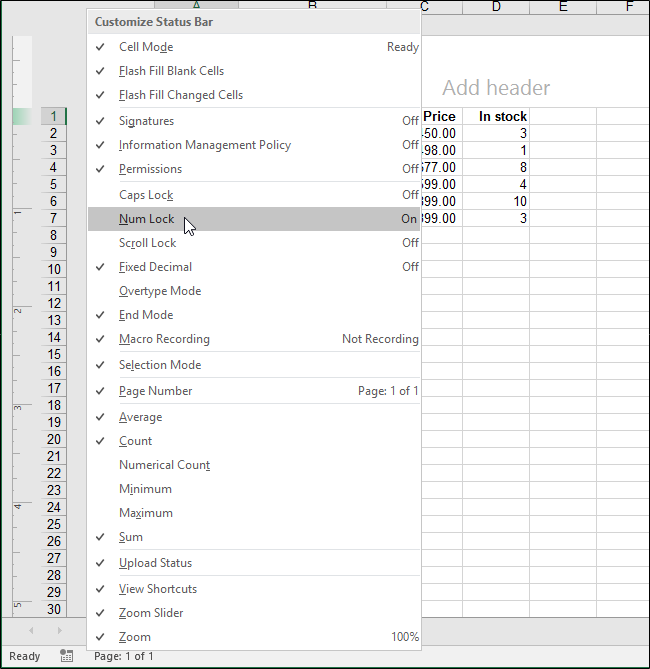Click the macro recording icon in status bar
This screenshot has height=669, width=650.
tap(67, 656)
